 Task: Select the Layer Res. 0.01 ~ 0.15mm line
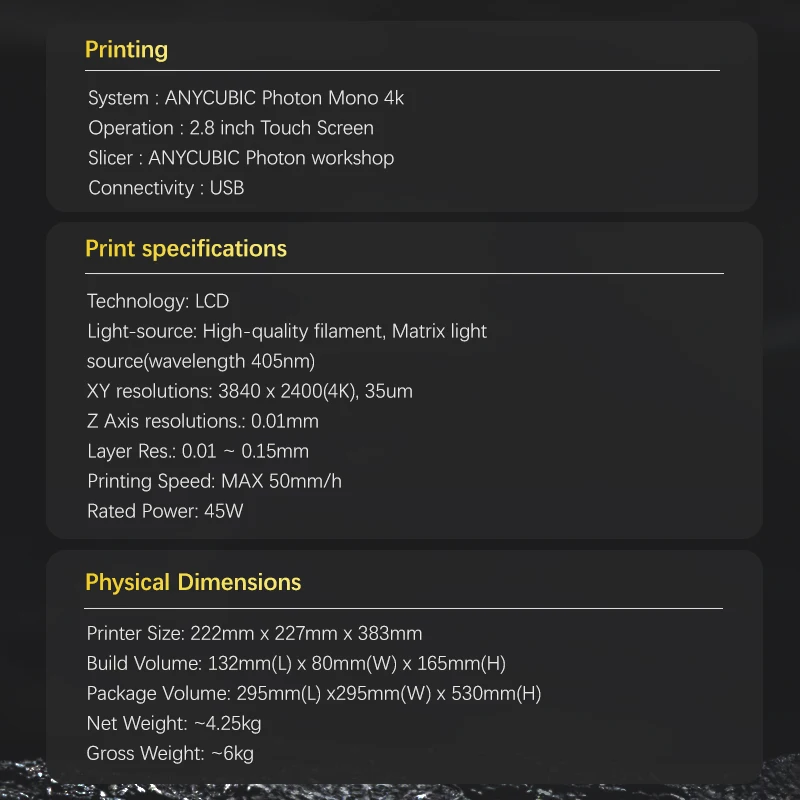click(198, 451)
